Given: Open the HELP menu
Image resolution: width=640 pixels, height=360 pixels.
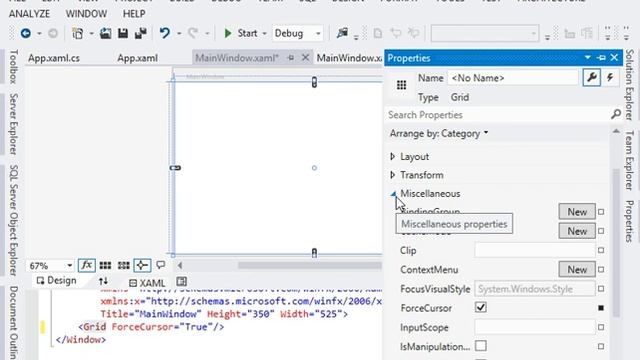Looking at the screenshot, I should tap(134, 13).
